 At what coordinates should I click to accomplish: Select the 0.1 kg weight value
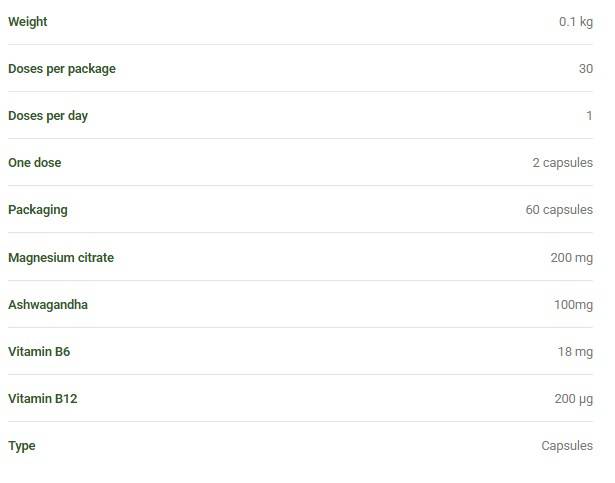pyautogui.click(x=576, y=22)
